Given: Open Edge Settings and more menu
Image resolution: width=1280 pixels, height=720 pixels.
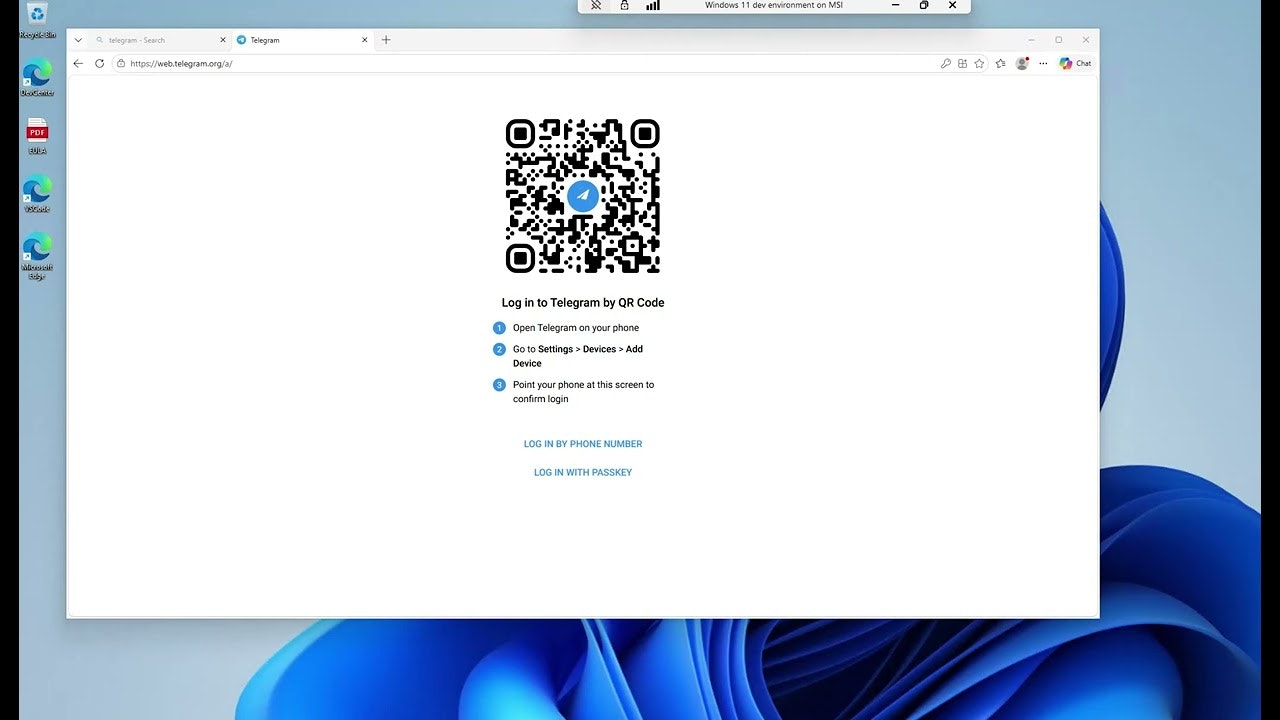Looking at the screenshot, I should pyautogui.click(x=1043, y=63).
